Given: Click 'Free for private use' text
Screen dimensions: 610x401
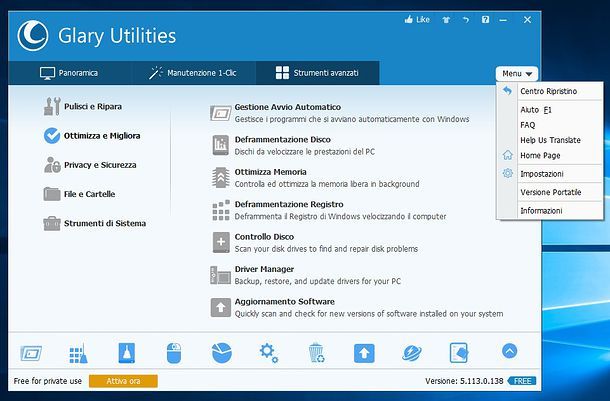Looking at the screenshot, I should [47, 381].
